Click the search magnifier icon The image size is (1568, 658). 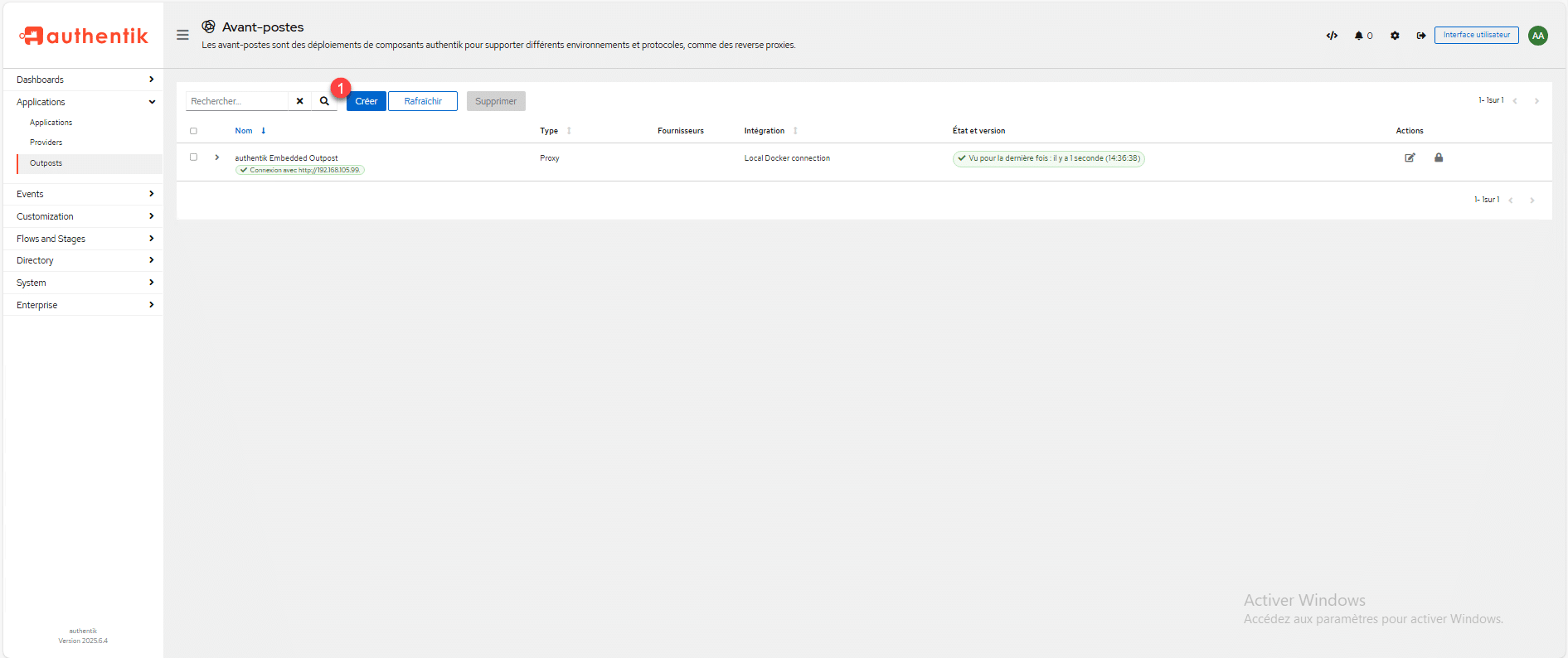coord(324,101)
